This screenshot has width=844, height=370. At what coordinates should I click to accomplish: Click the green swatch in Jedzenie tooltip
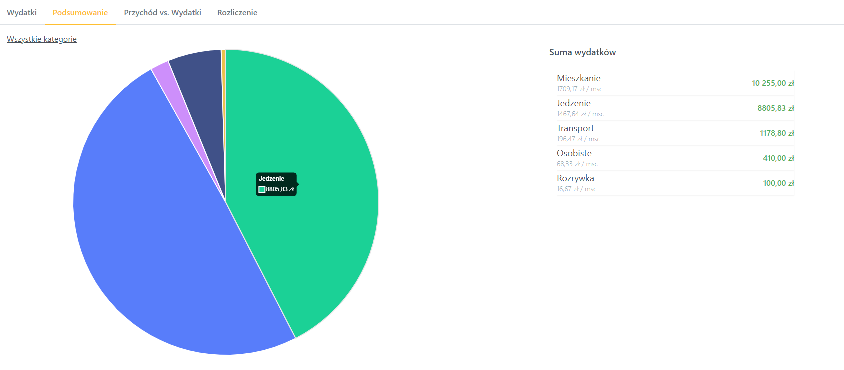pyautogui.click(x=262, y=189)
